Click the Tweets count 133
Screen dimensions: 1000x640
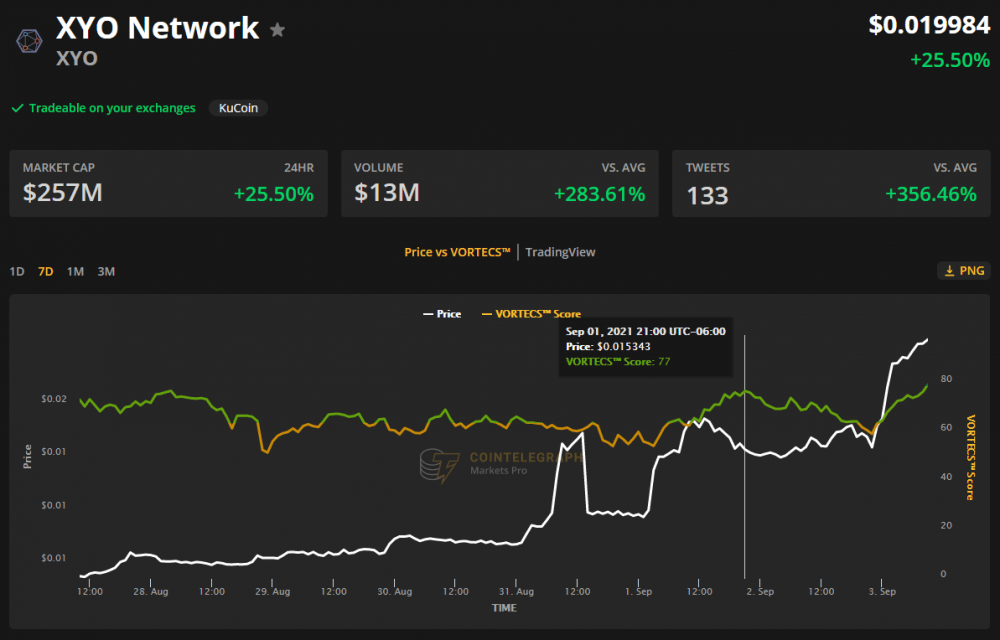click(x=707, y=195)
